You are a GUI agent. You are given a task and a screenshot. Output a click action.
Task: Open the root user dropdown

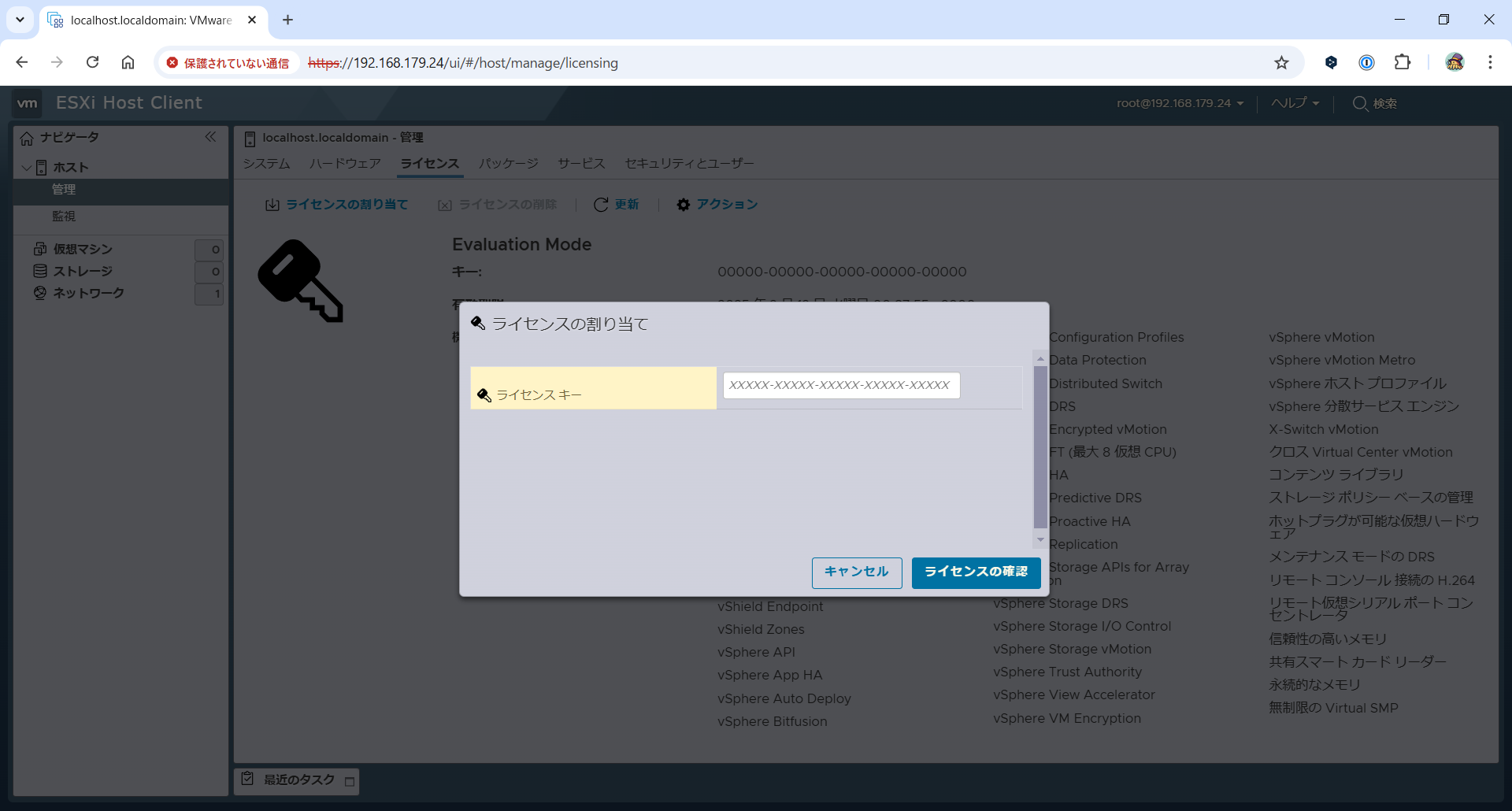[x=1180, y=103]
